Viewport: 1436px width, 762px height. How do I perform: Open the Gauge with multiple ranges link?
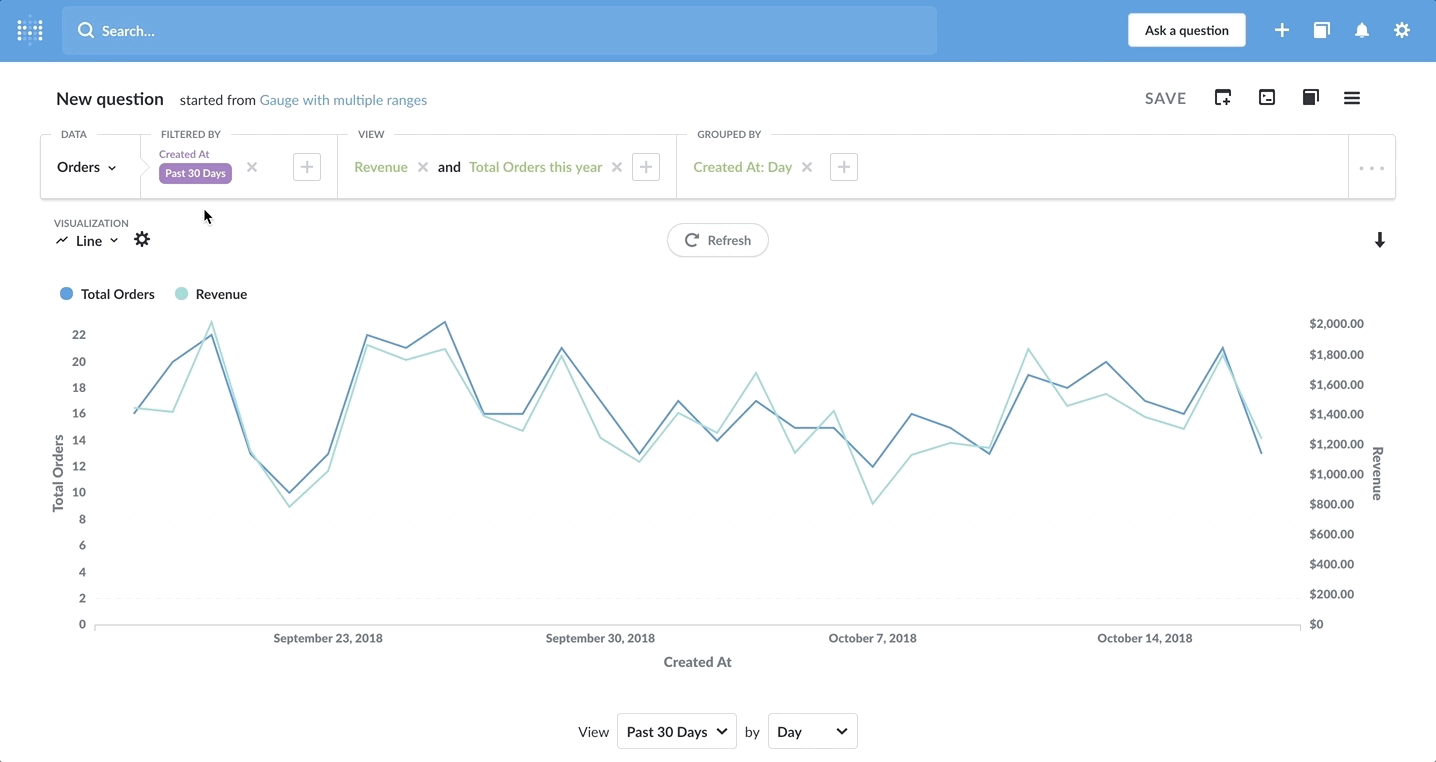343,100
